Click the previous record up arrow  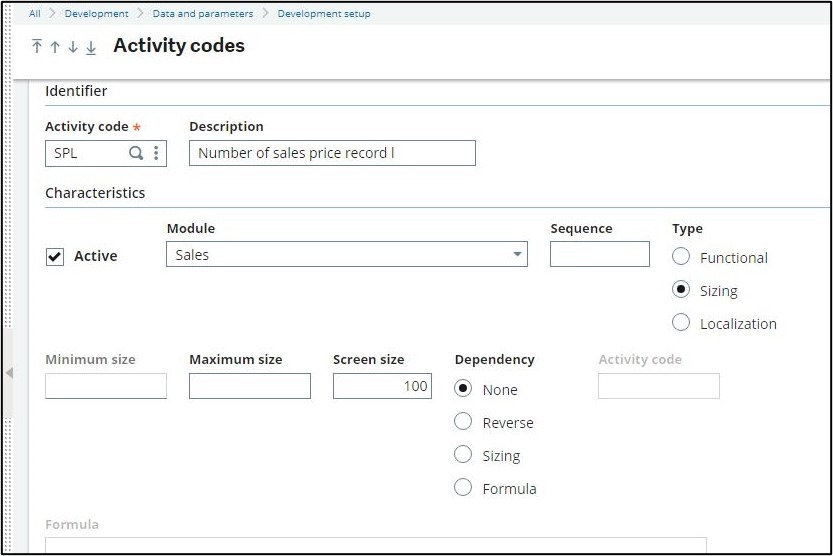point(55,47)
